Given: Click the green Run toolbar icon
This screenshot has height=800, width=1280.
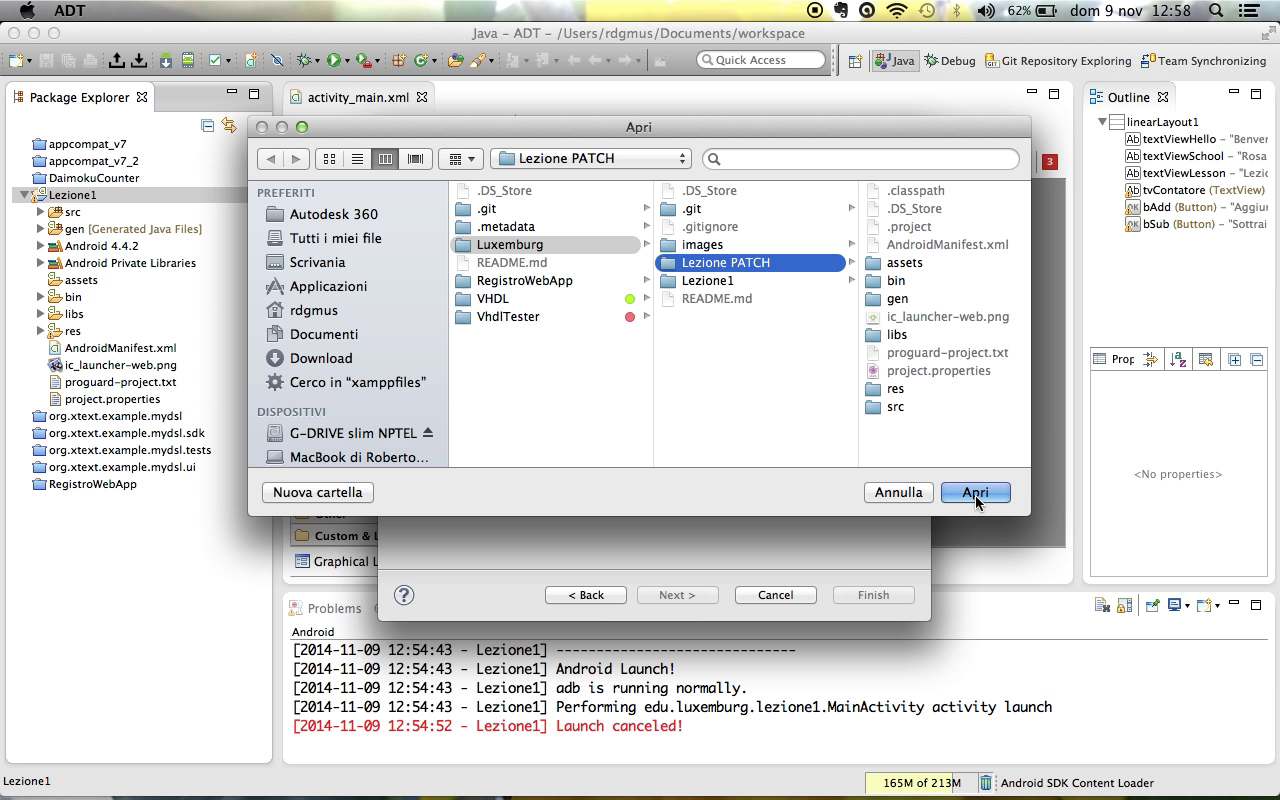Looking at the screenshot, I should pyautogui.click(x=334, y=60).
